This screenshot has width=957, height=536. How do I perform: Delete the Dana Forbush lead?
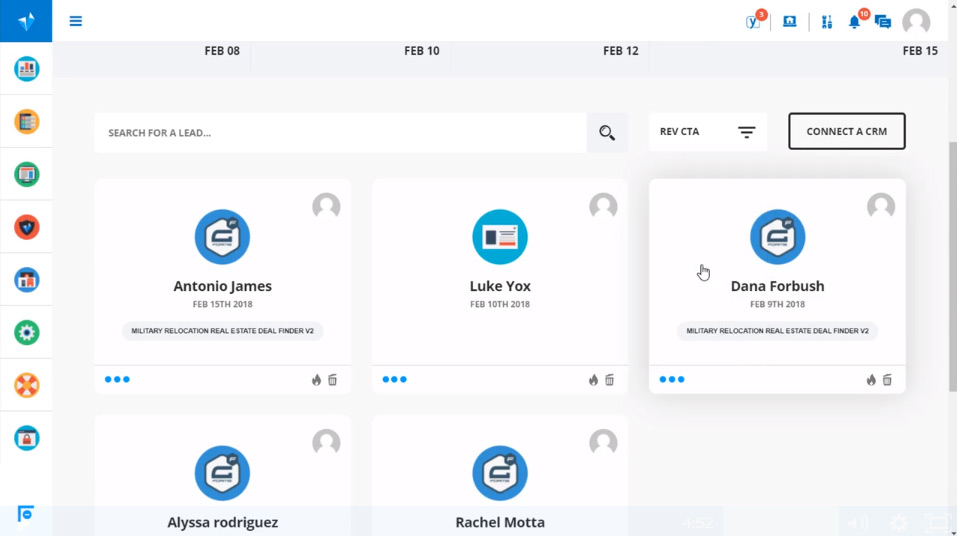click(x=887, y=380)
